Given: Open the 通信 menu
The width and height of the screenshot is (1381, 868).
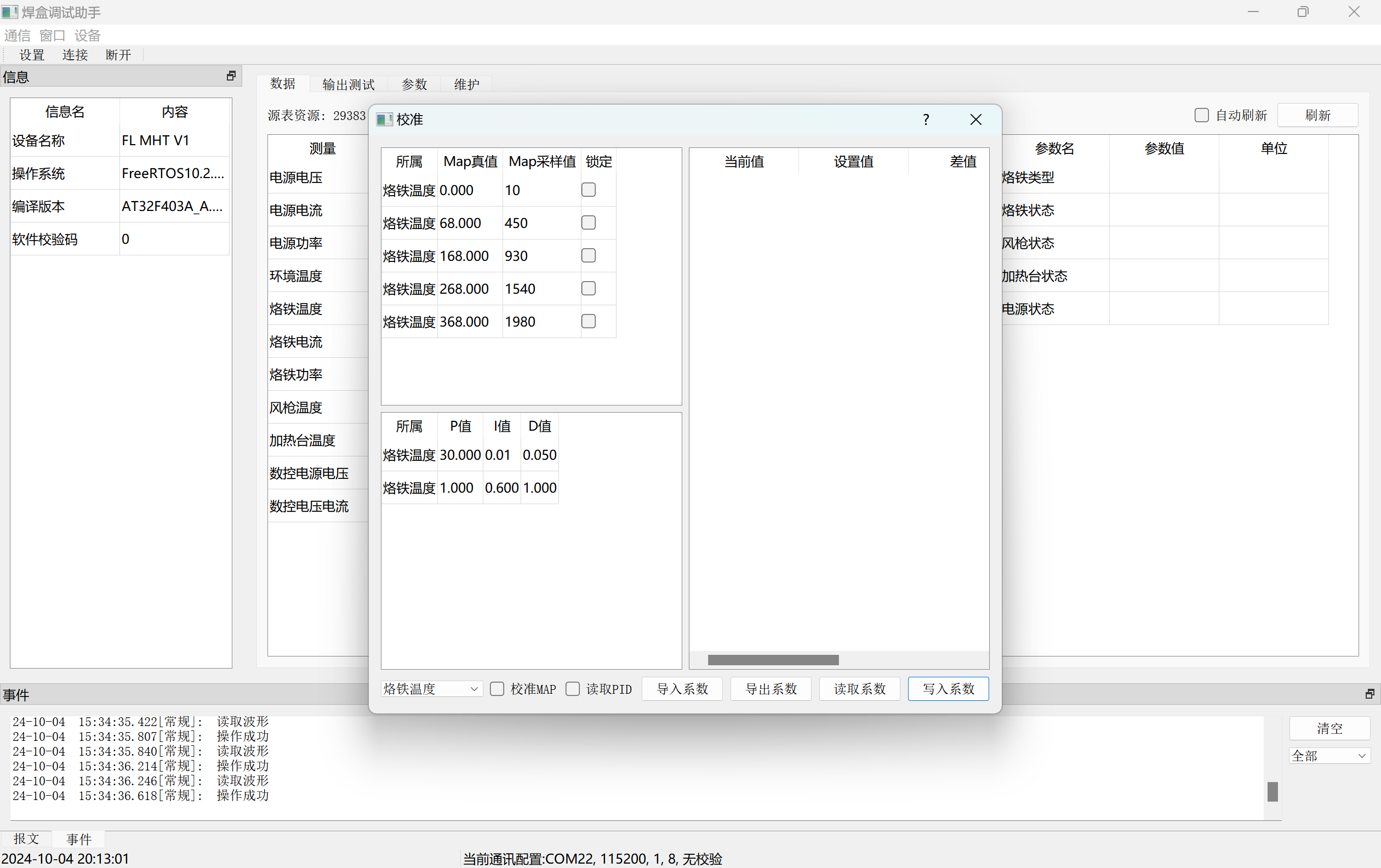Looking at the screenshot, I should (x=17, y=36).
